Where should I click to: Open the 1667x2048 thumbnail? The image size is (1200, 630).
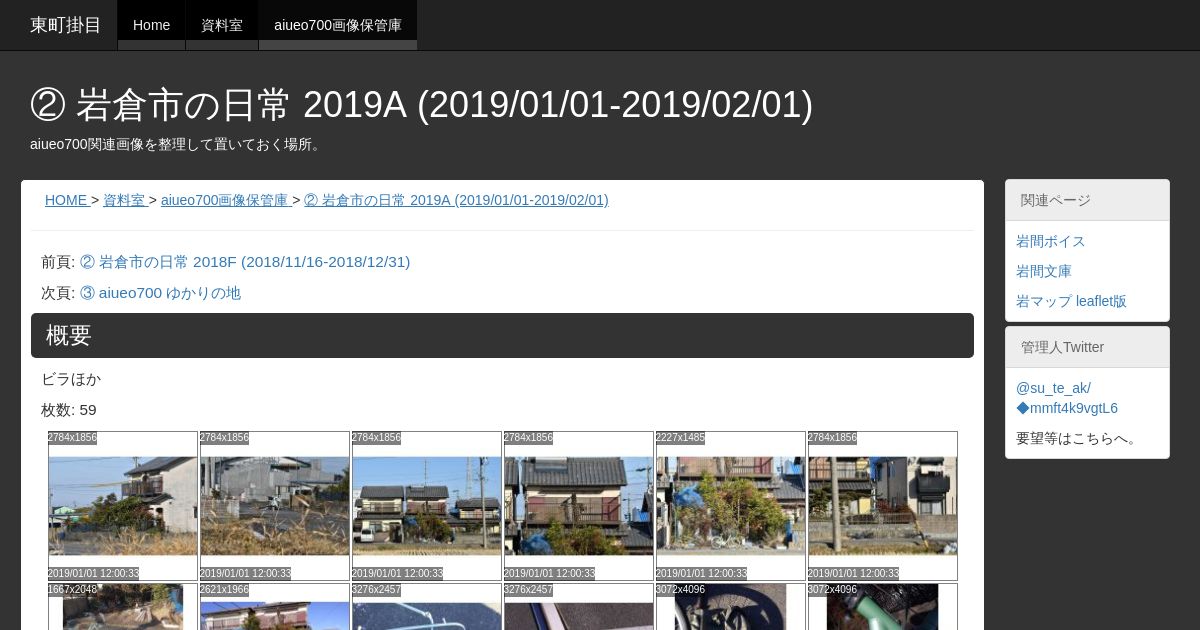(123, 607)
